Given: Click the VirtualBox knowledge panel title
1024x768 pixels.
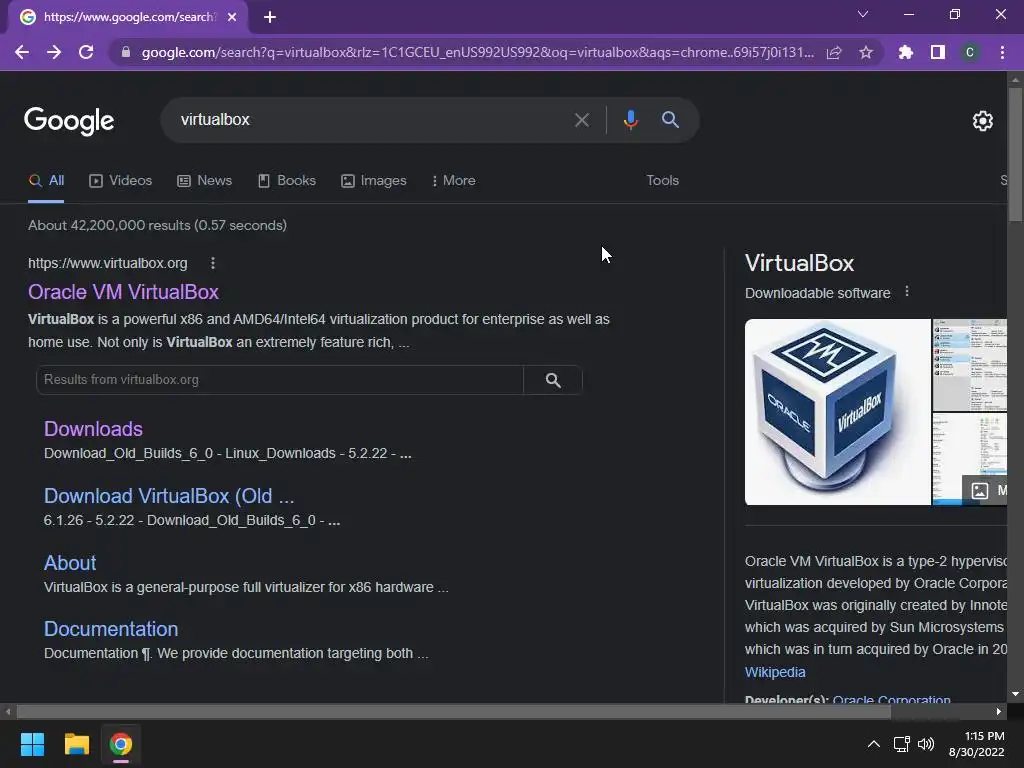Looking at the screenshot, I should (799, 263).
